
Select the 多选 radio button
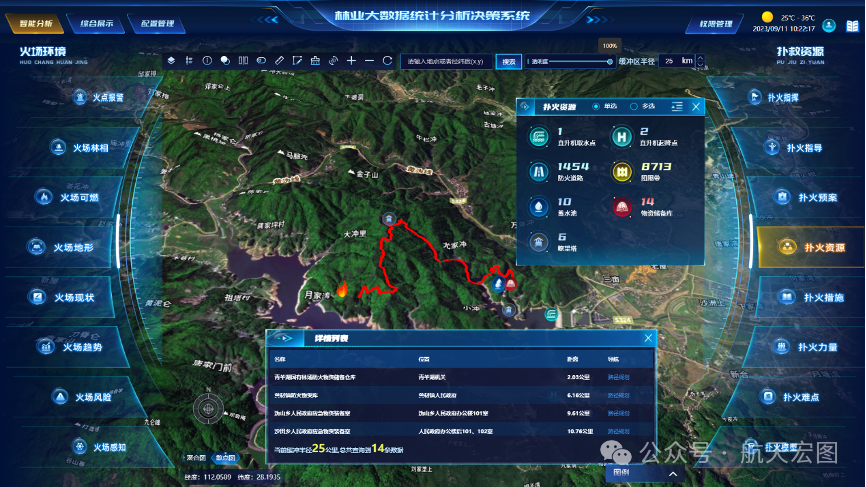coord(634,106)
